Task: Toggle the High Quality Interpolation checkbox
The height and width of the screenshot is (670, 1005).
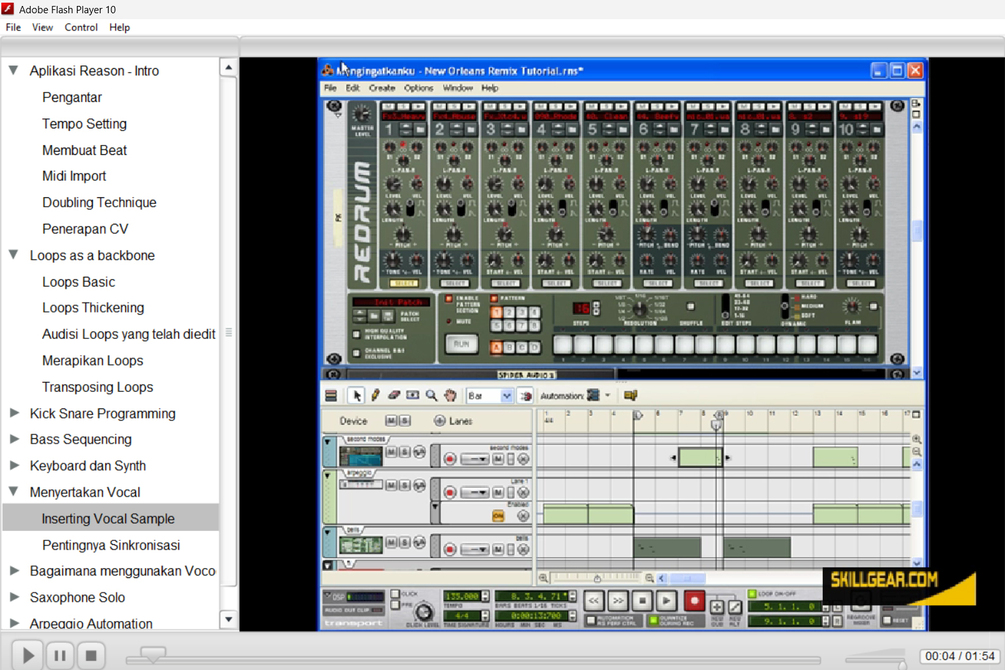Action: [357, 334]
